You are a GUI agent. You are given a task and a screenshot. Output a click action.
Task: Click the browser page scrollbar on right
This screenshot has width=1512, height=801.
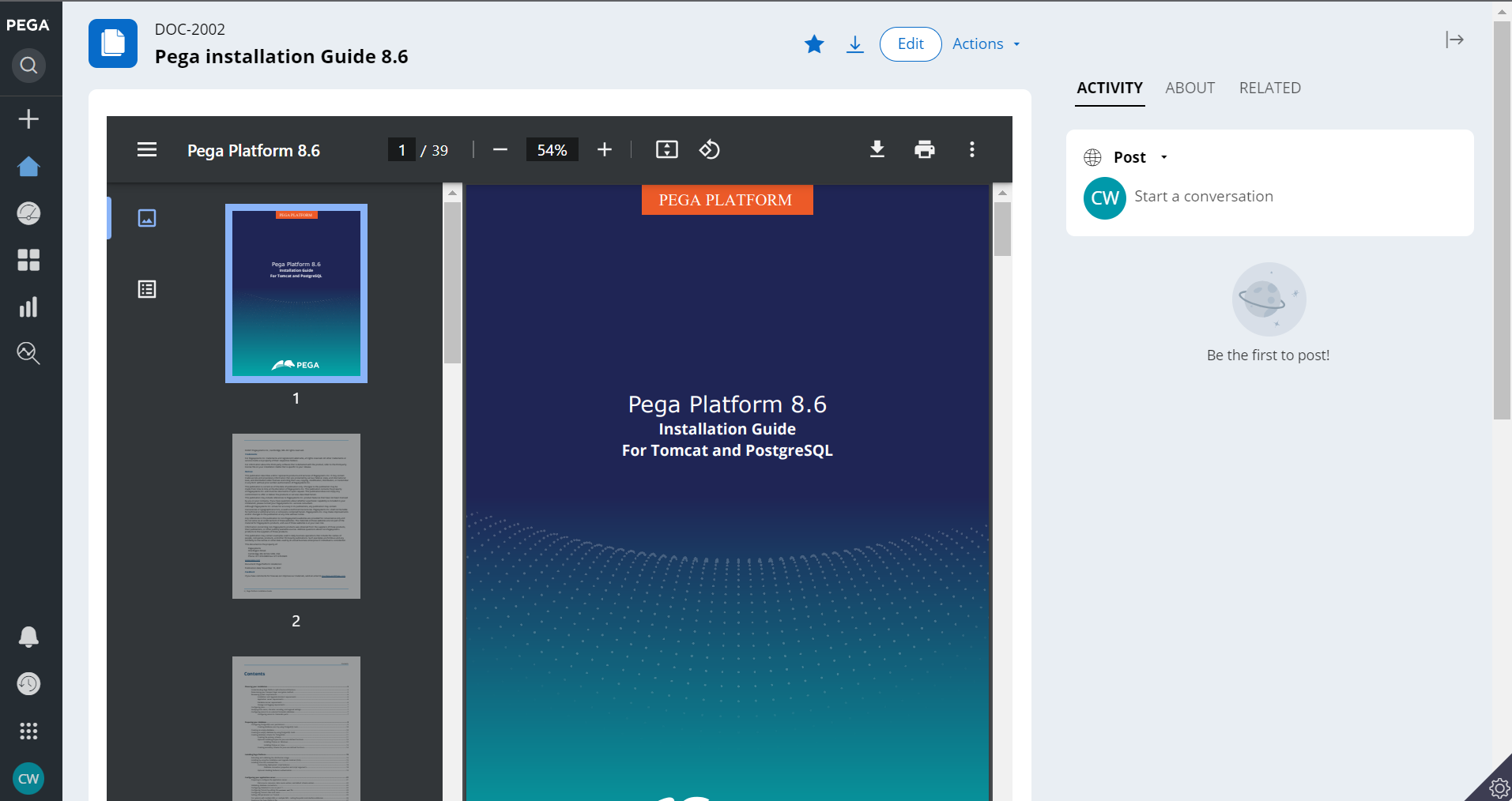coord(1502,220)
